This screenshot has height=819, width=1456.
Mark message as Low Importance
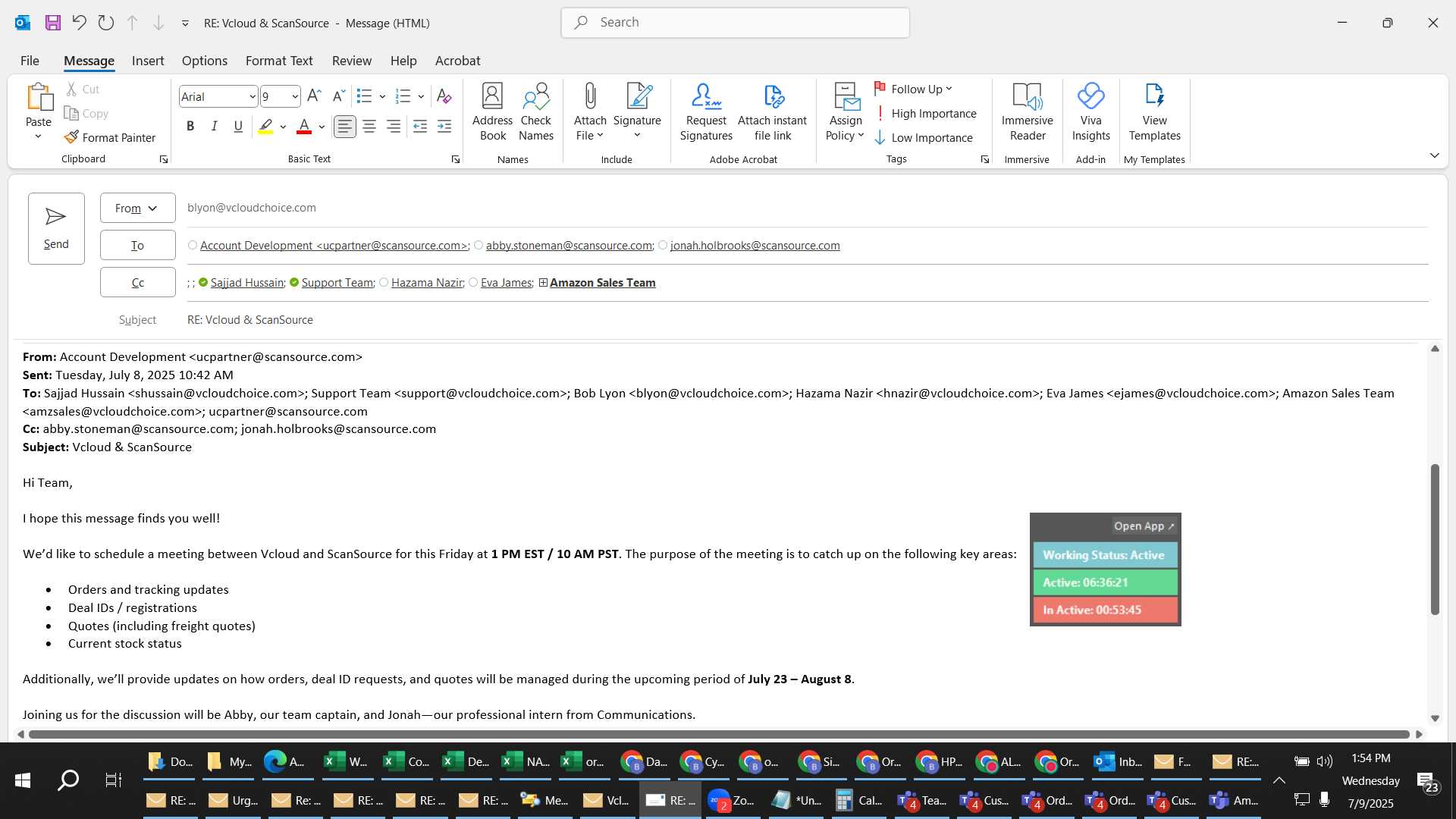924,137
